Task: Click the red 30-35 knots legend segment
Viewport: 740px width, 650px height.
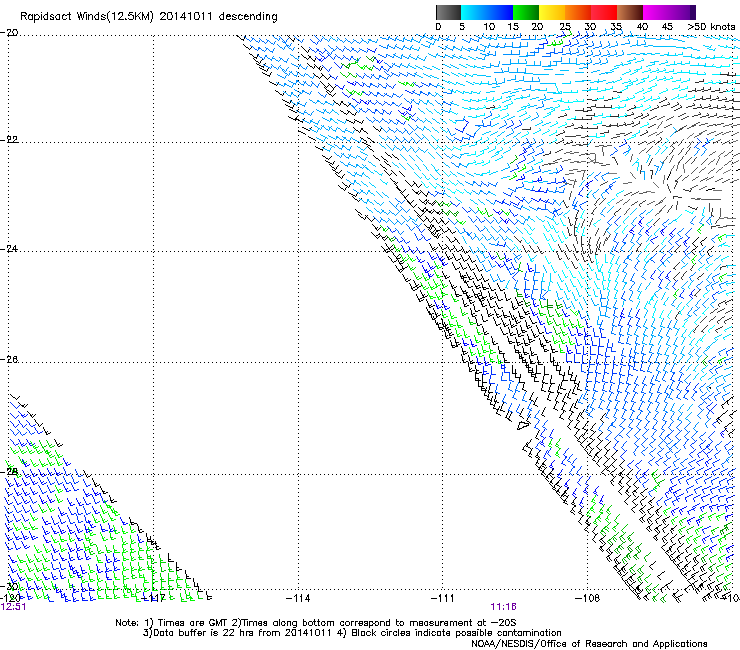Action: point(604,12)
